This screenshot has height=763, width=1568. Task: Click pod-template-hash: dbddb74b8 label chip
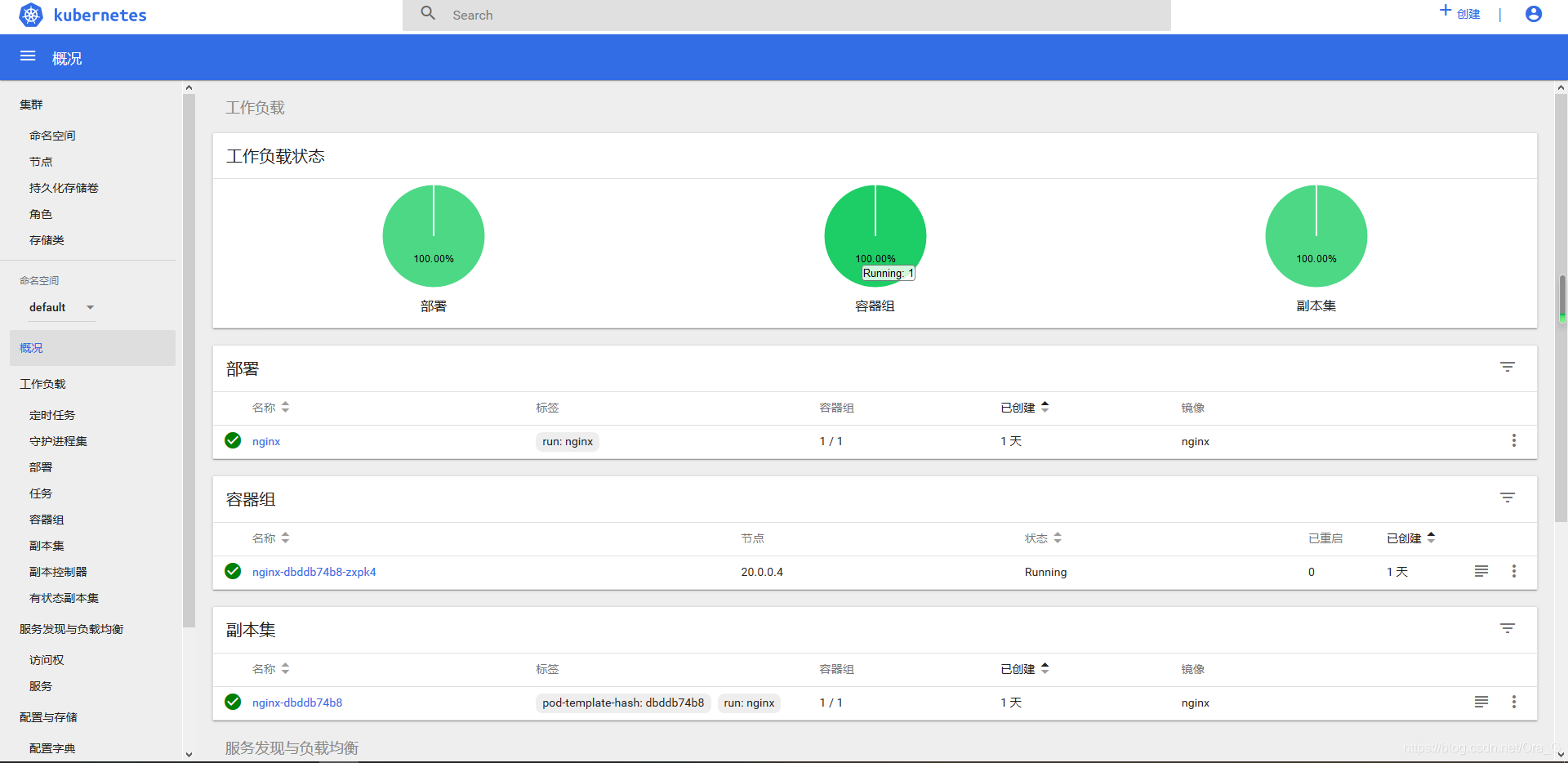(623, 703)
